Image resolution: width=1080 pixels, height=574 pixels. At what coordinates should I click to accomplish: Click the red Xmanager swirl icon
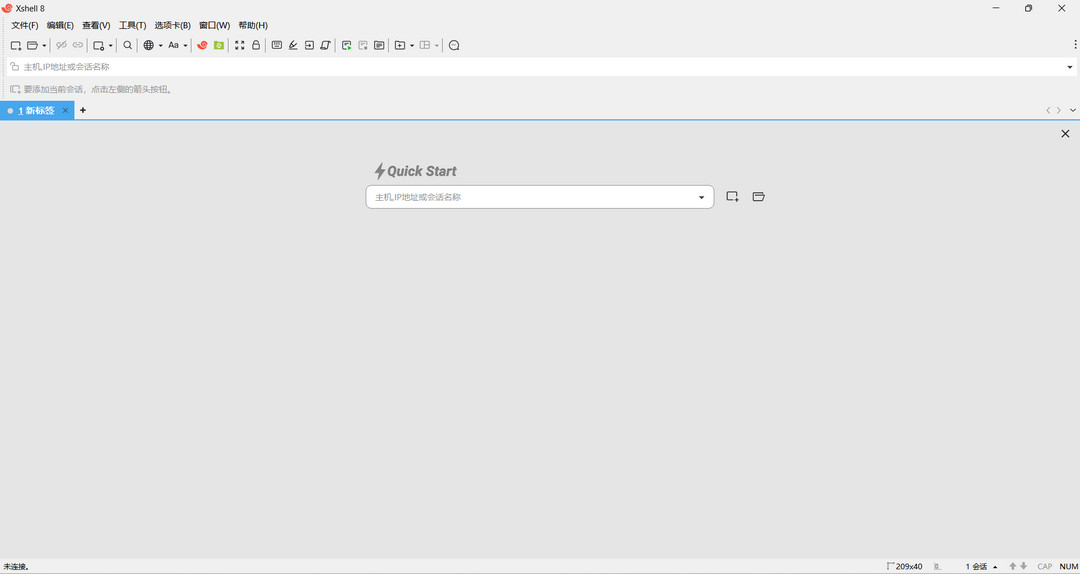click(x=202, y=45)
